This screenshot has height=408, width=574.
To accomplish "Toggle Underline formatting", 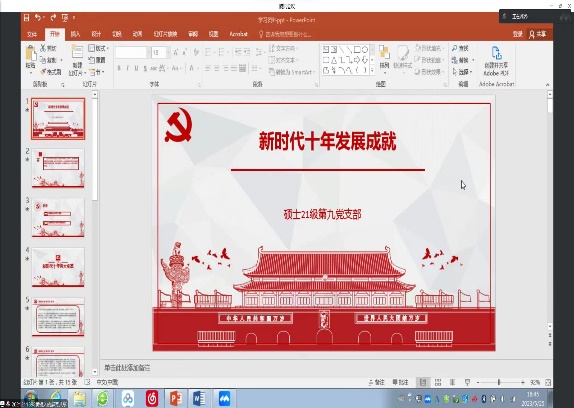I will (136, 68).
